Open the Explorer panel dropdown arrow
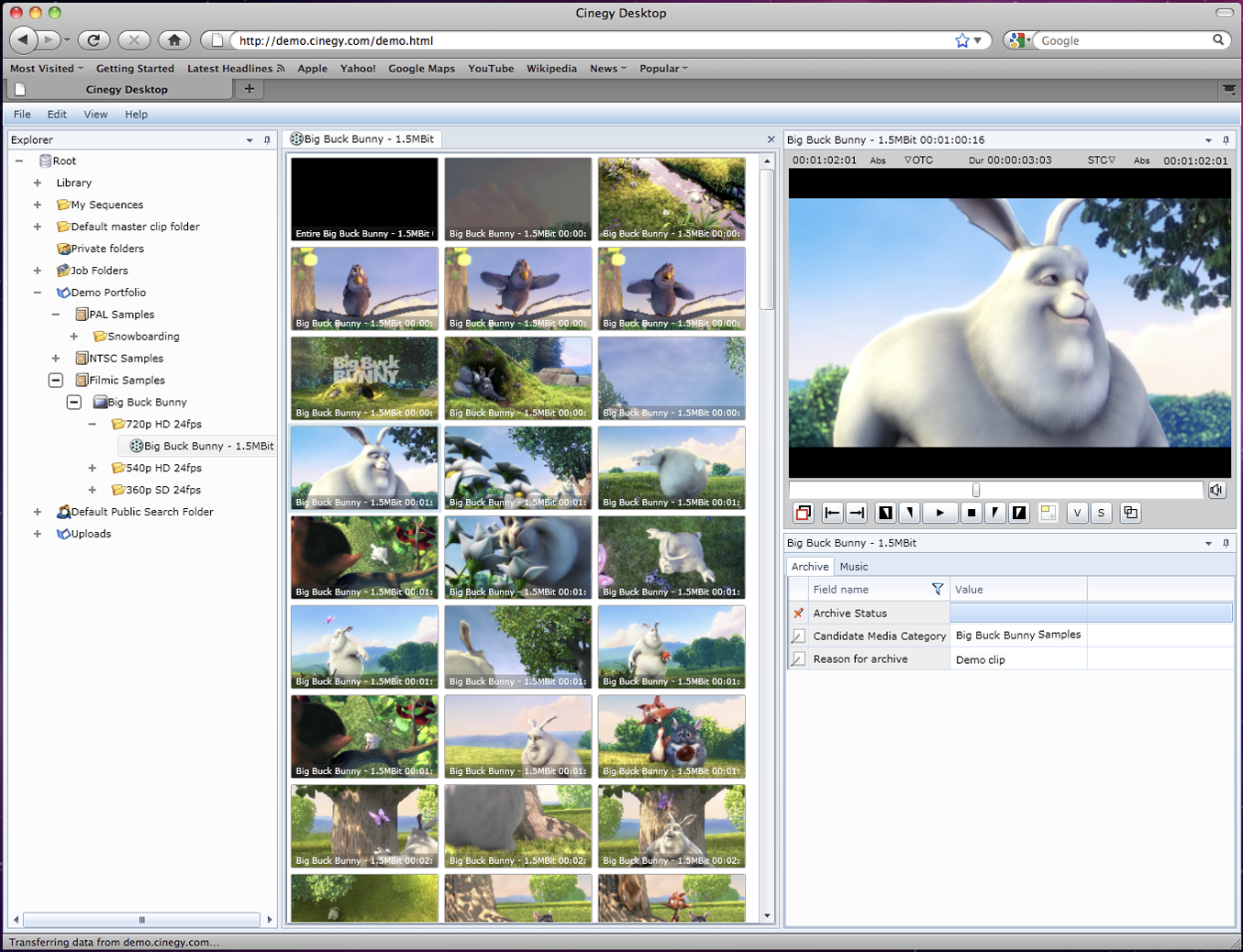This screenshot has height=952, width=1243. click(250, 140)
